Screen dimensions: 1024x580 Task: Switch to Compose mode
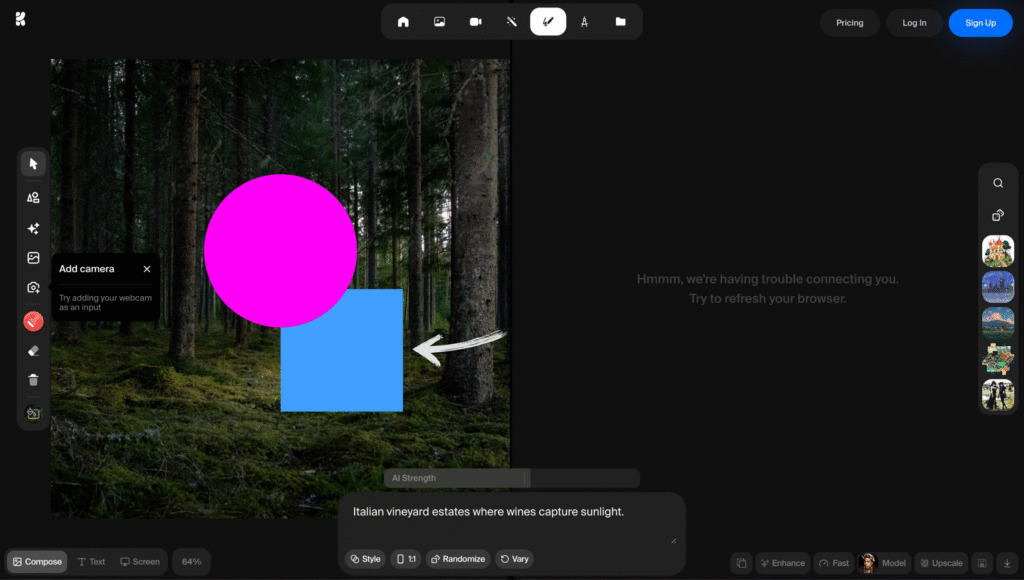pyautogui.click(x=36, y=561)
